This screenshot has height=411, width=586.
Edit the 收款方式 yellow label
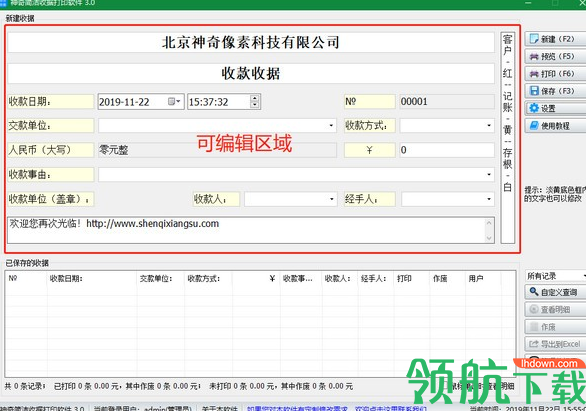click(x=370, y=126)
